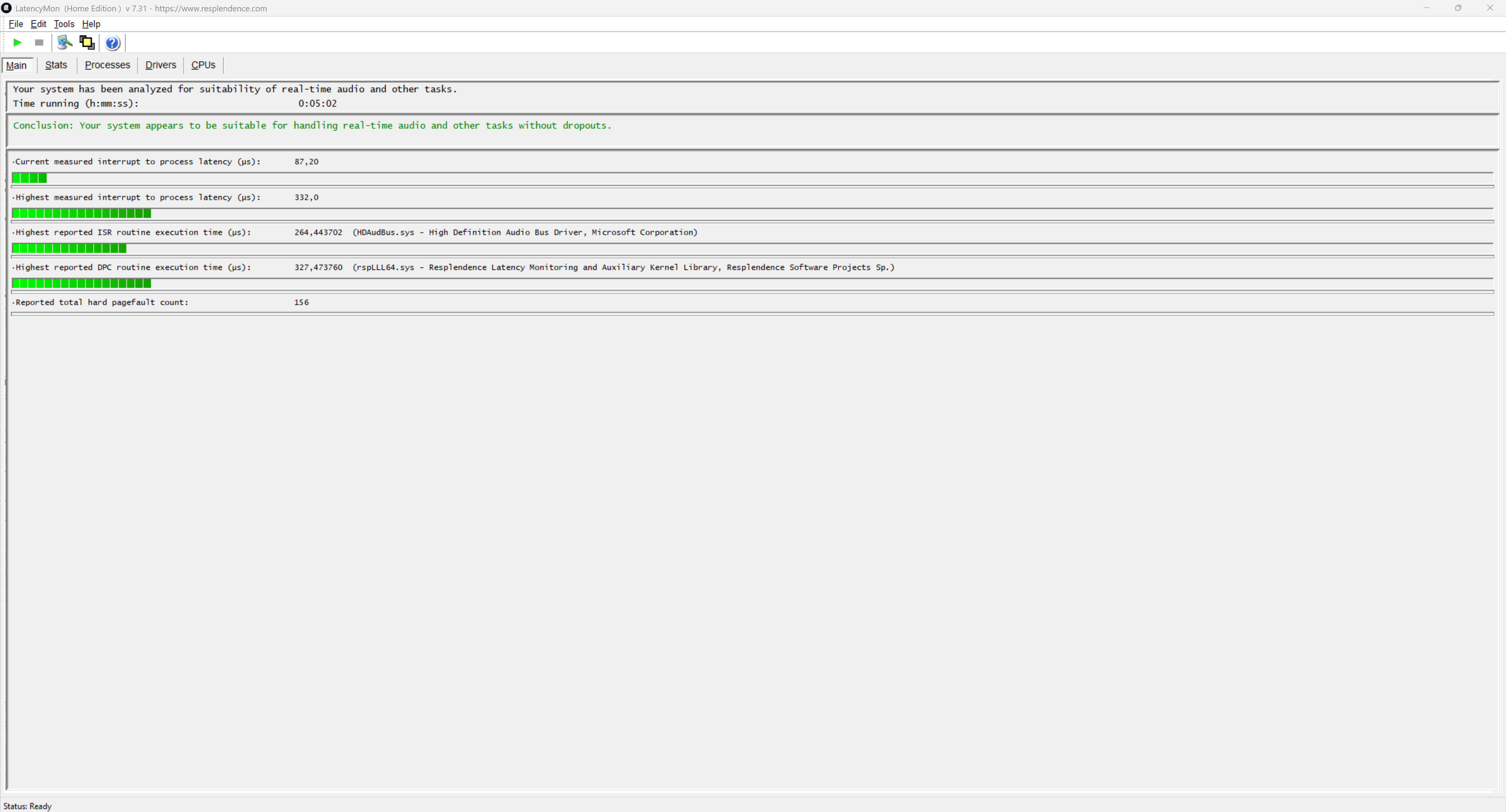Image resolution: width=1506 pixels, height=812 pixels.
Task: Open the Help menu
Action: [91, 24]
